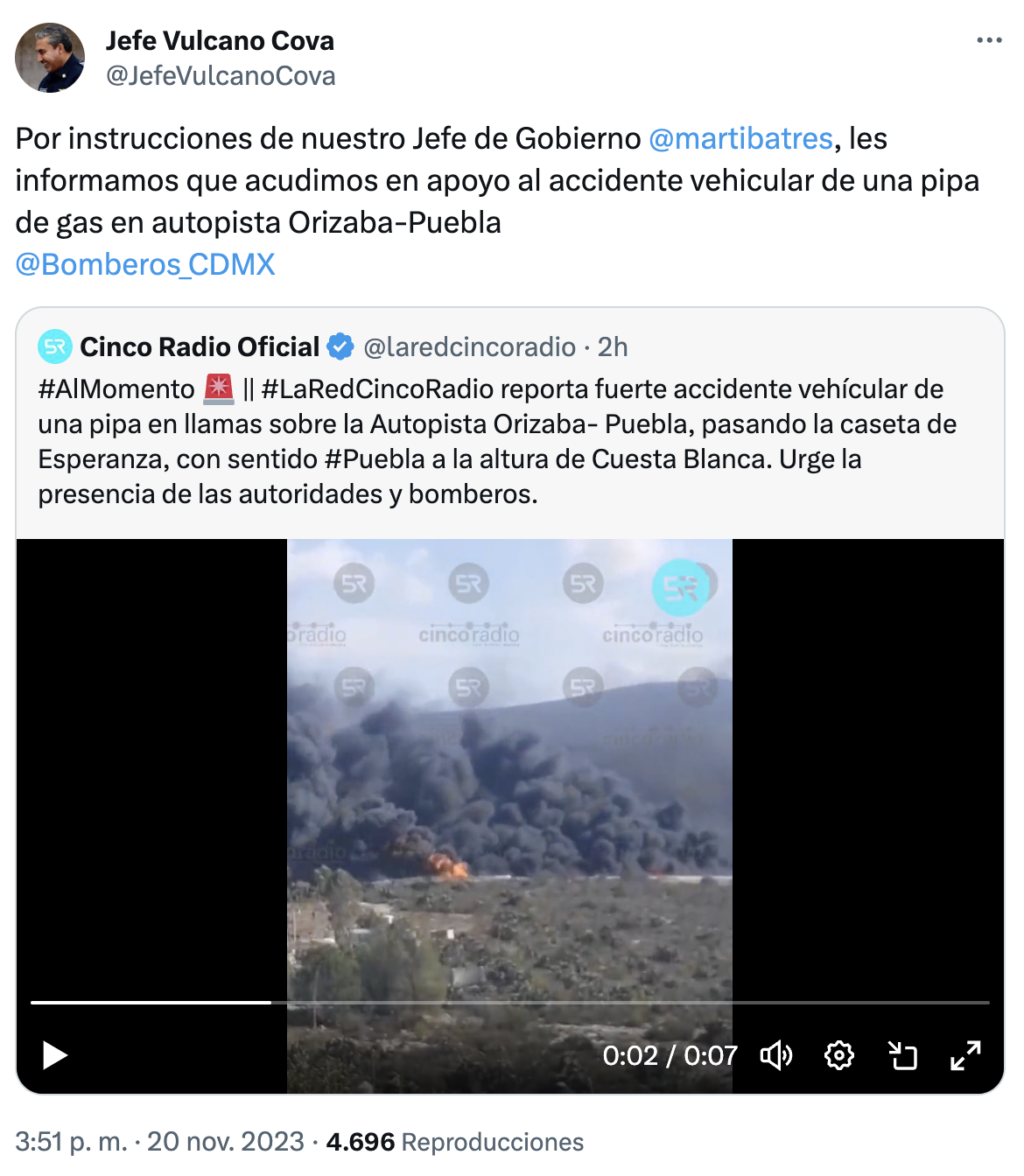
Task: Open Jefe Vulcano Cova display name
Action: point(220,40)
